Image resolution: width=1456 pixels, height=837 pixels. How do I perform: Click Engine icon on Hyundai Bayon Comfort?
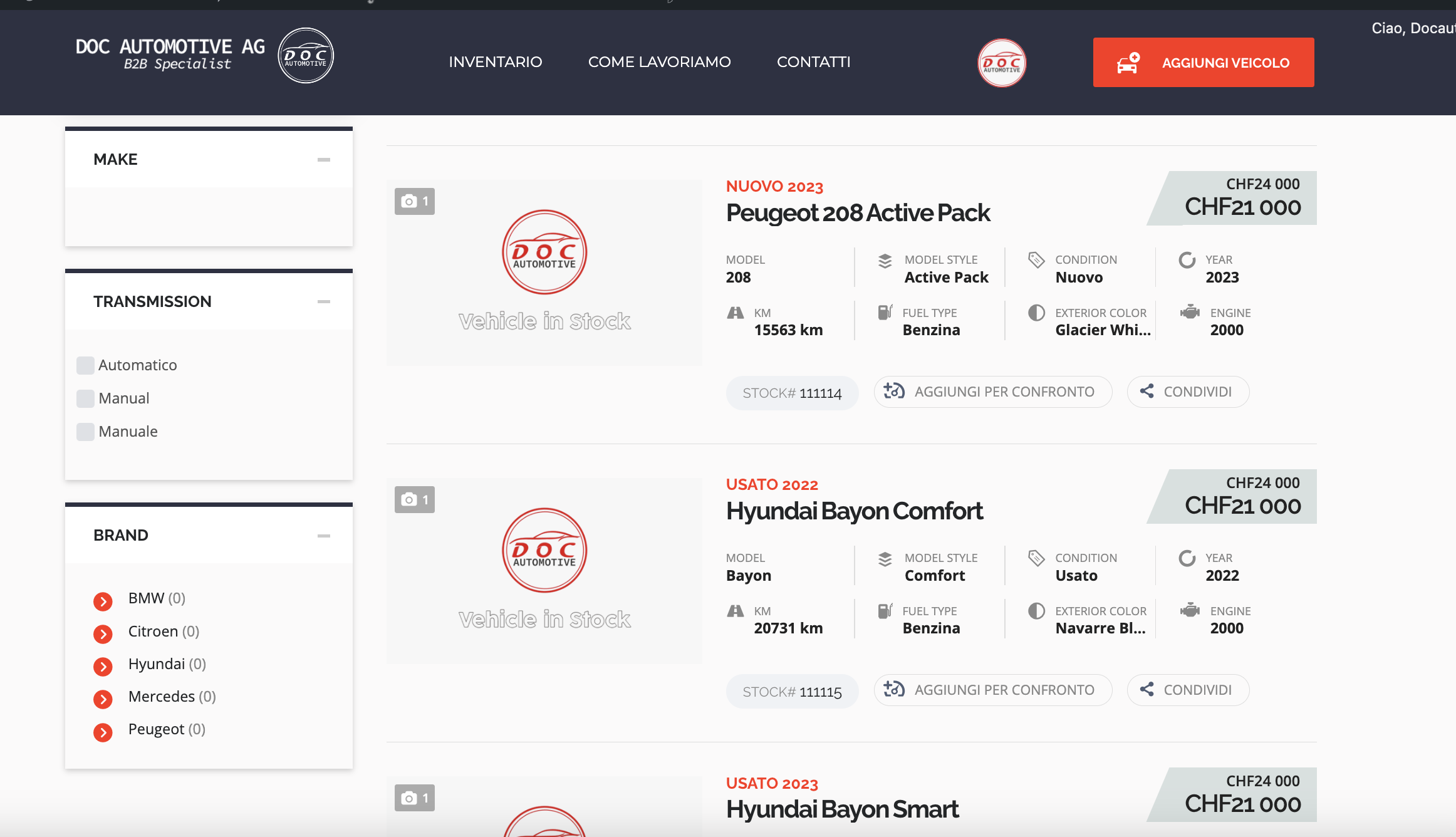tap(1190, 610)
